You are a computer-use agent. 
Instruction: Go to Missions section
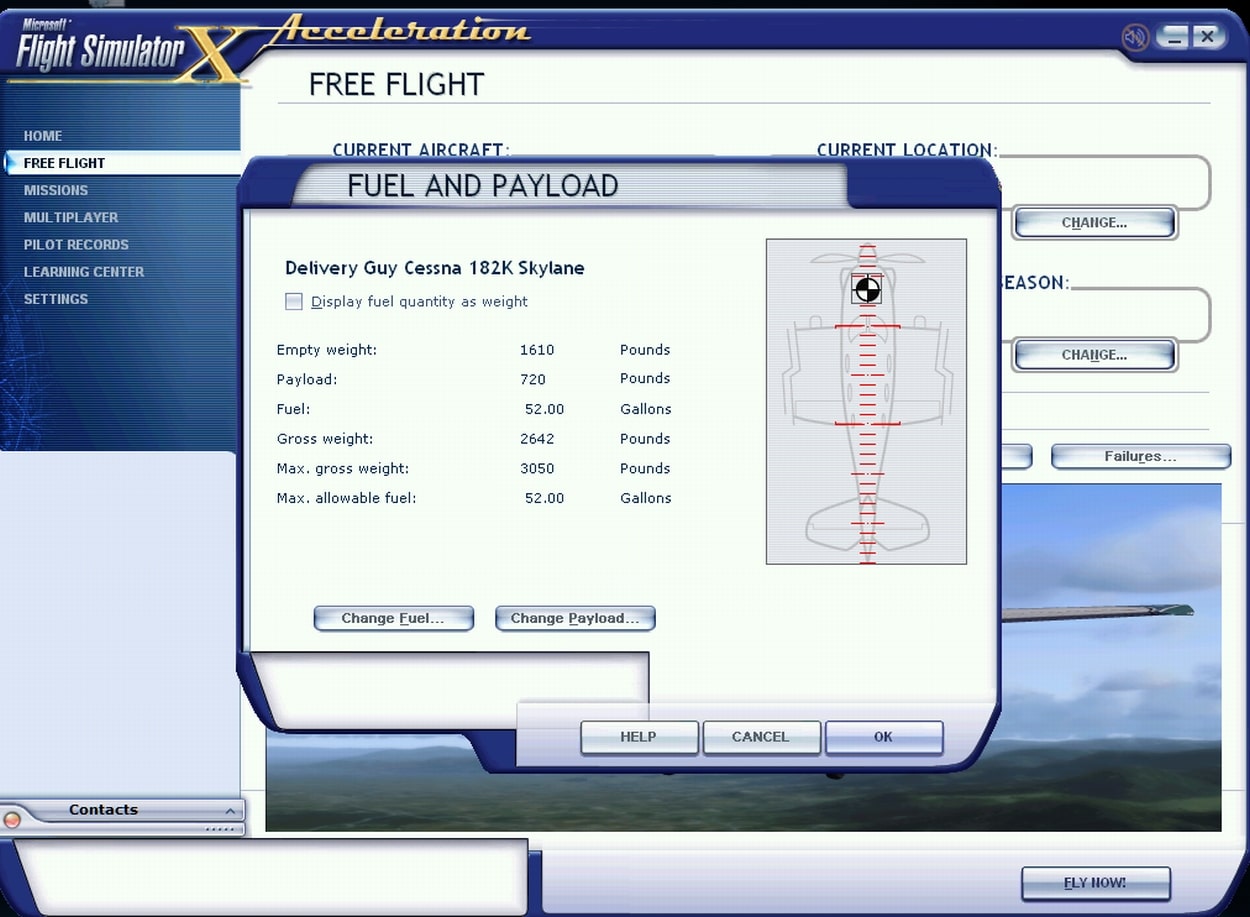click(x=56, y=190)
